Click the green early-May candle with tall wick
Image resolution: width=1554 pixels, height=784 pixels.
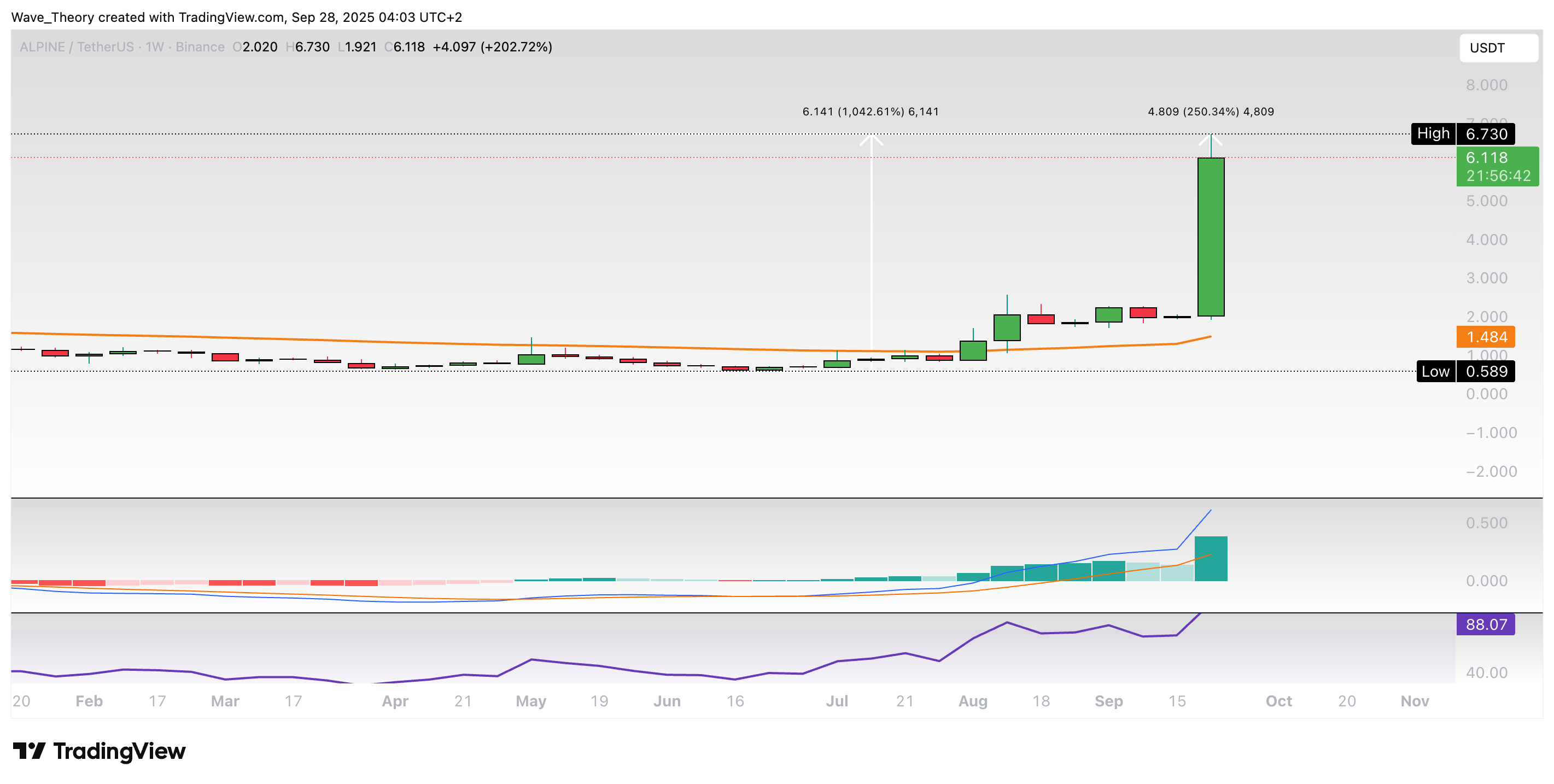pyautogui.click(x=531, y=359)
